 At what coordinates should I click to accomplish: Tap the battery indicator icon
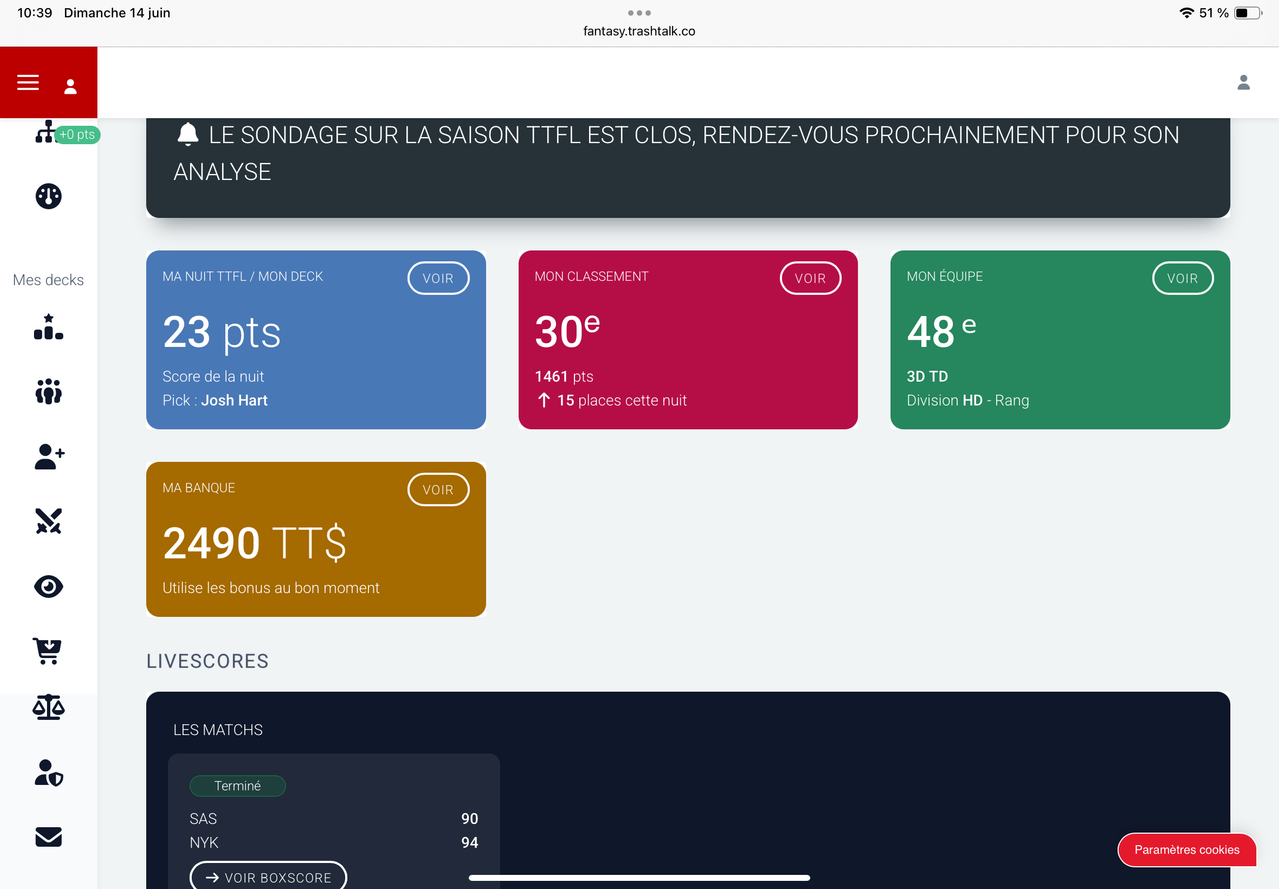1248,13
